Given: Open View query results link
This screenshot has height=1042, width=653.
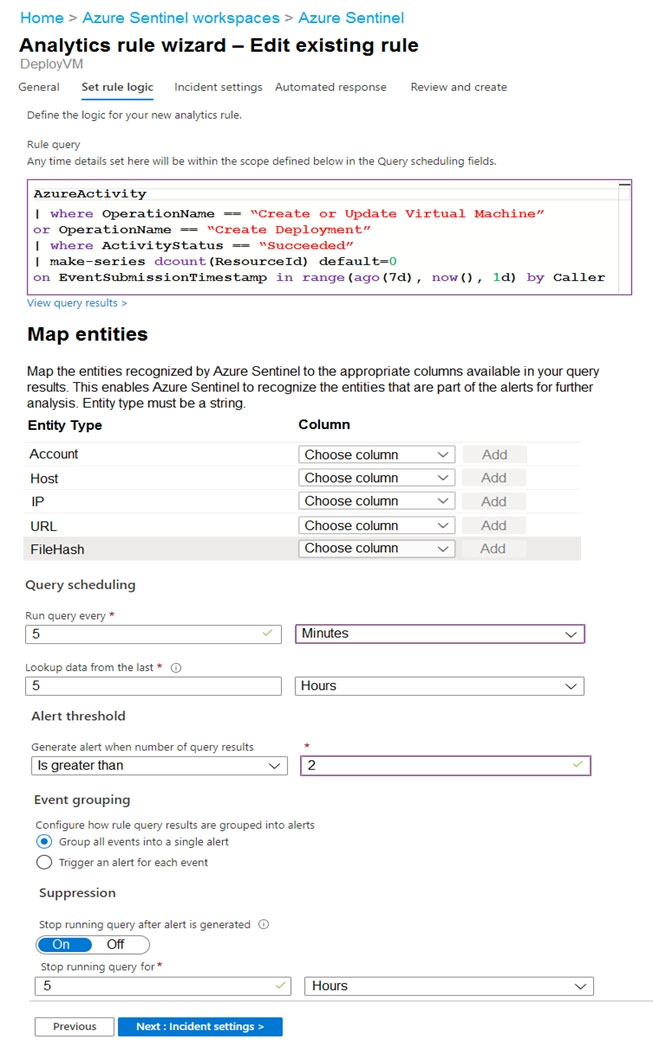Looking at the screenshot, I should (x=76, y=303).
